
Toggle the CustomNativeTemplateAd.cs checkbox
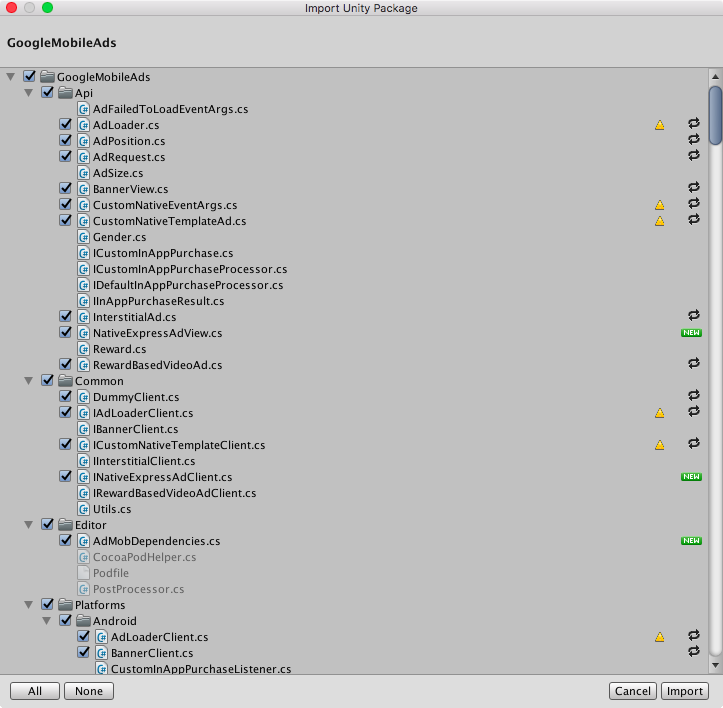coord(65,220)
